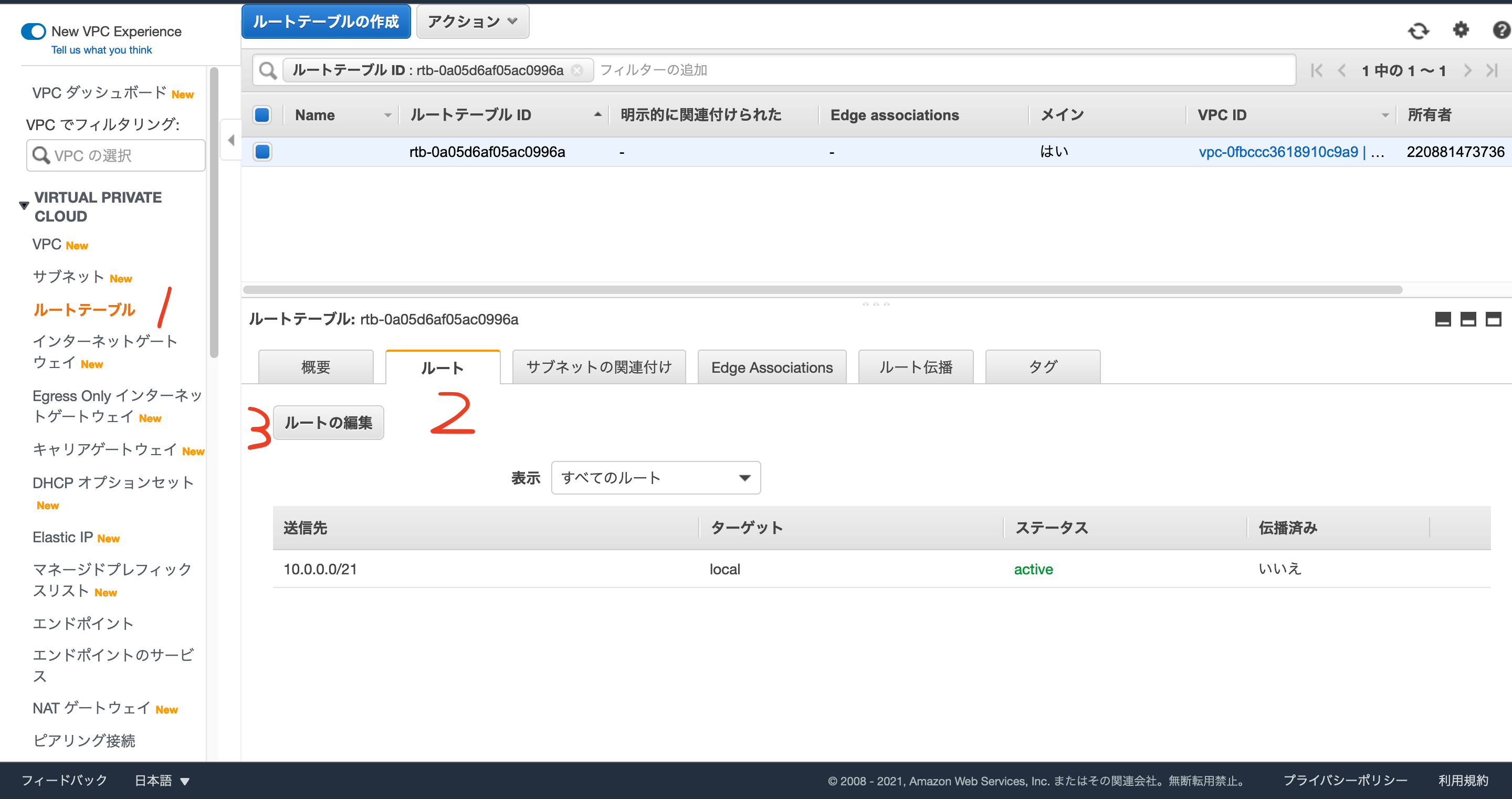Open the すべてのルート display dropdown
Image resolution: width=1512 pixels, height=799 pixels.
[x=656, y=477]
